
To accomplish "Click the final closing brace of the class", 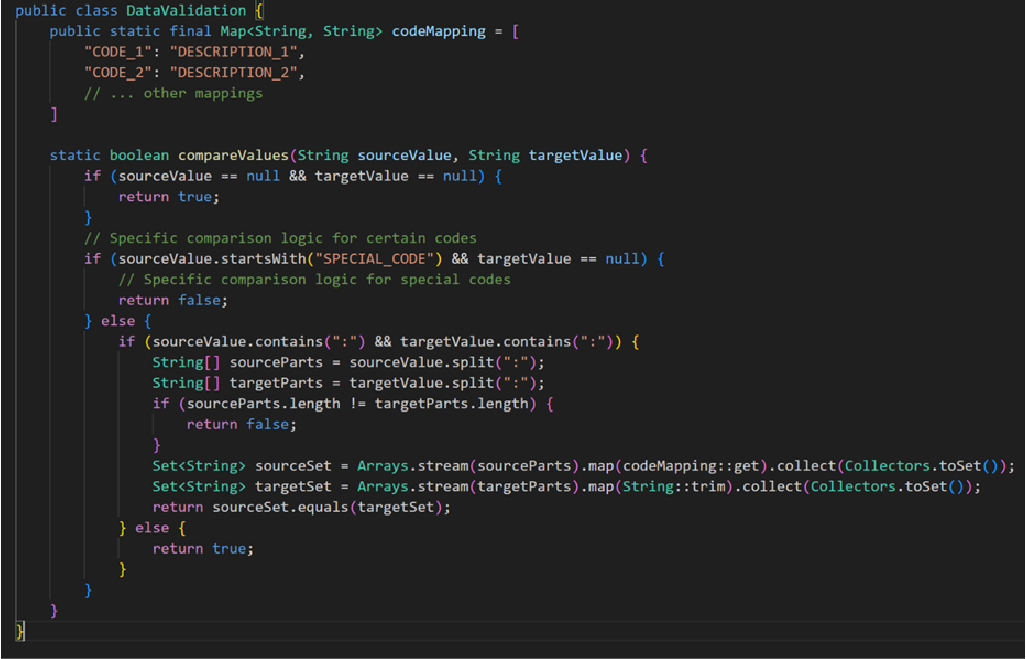I will pyautogui.click(x=20, y=631).
